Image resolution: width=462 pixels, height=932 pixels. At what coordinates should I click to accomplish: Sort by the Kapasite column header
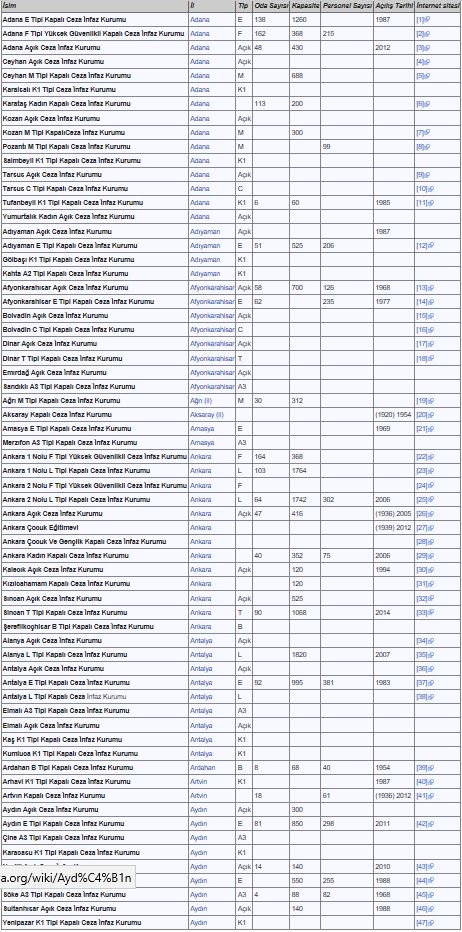click(x=305, y=5)
